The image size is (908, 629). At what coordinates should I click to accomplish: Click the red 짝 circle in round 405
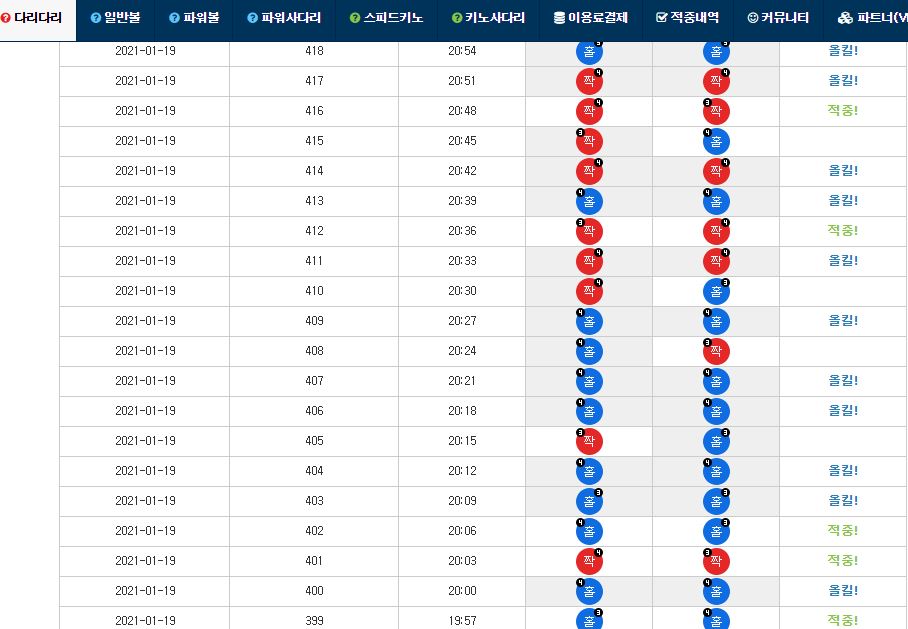(x=590, y=441)
